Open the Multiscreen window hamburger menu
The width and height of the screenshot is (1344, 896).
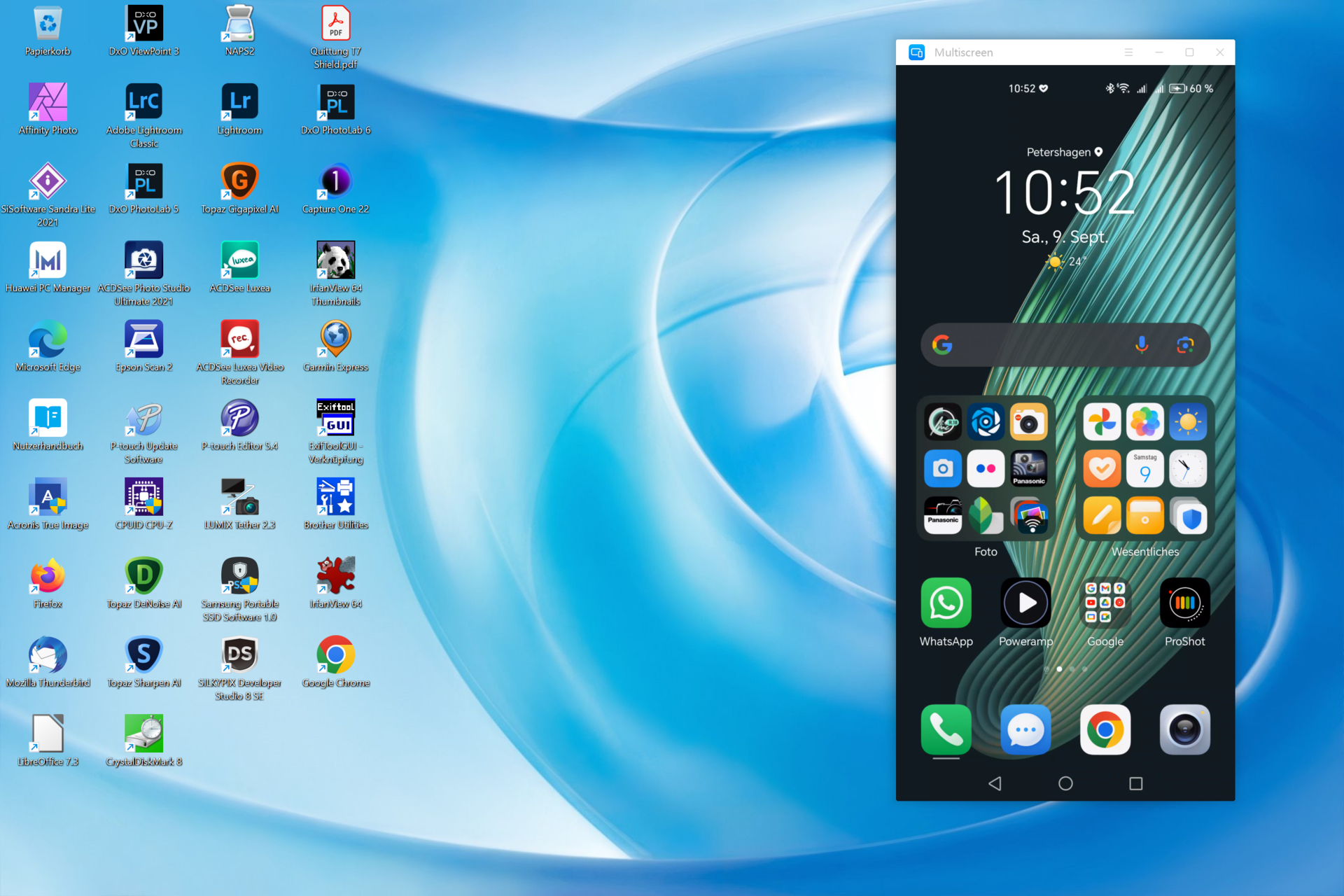(x=1128, y=52)
